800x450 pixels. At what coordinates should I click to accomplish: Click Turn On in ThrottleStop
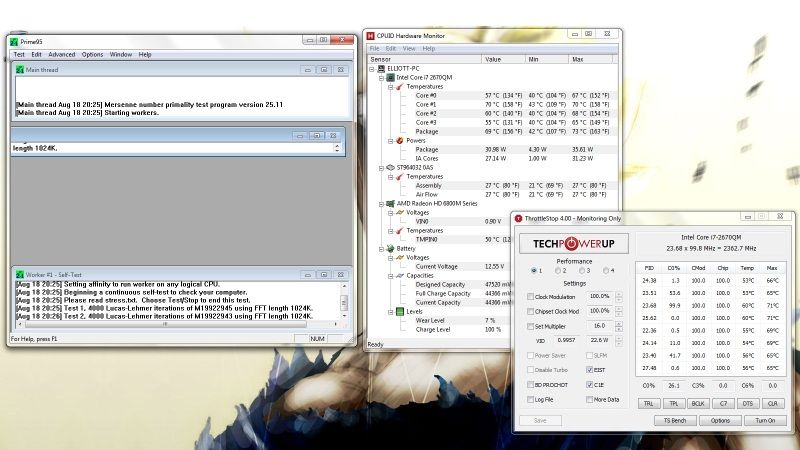point(765,420)
